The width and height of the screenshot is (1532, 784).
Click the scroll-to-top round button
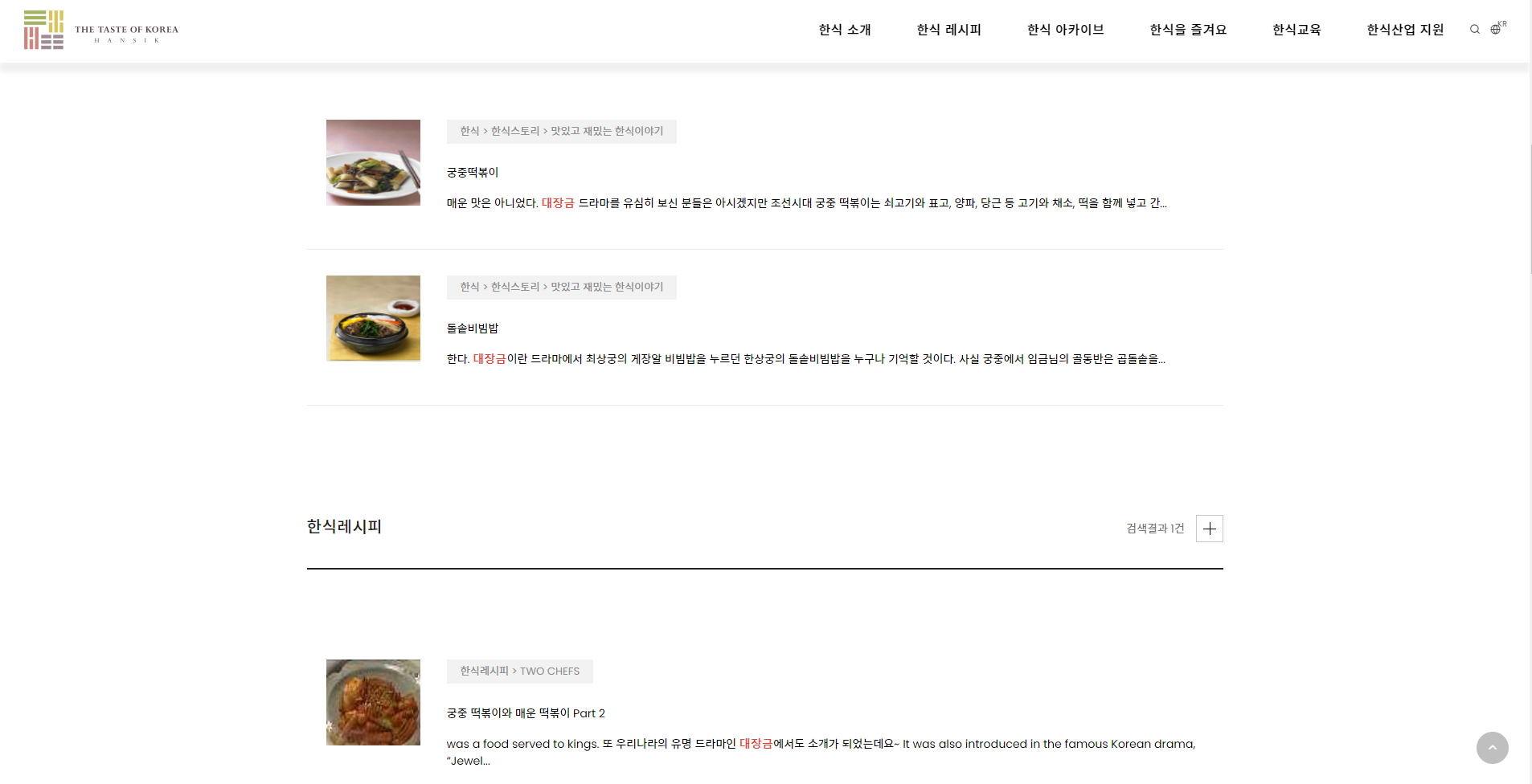(1493, 748)
